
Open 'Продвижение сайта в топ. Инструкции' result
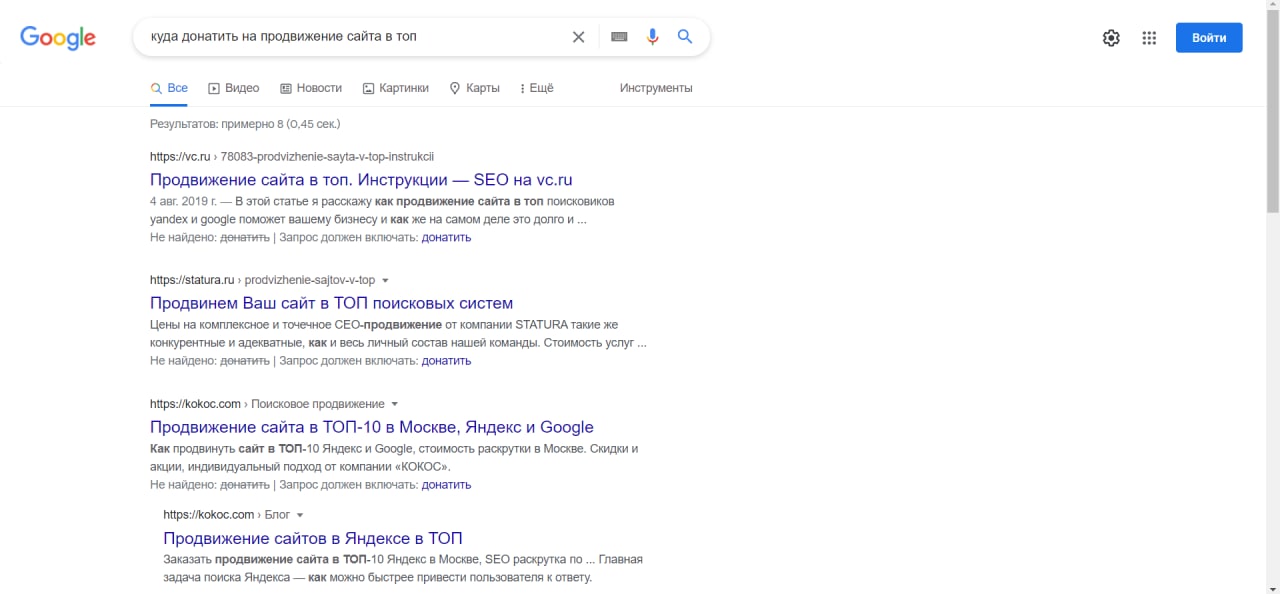tap(361, 180)
